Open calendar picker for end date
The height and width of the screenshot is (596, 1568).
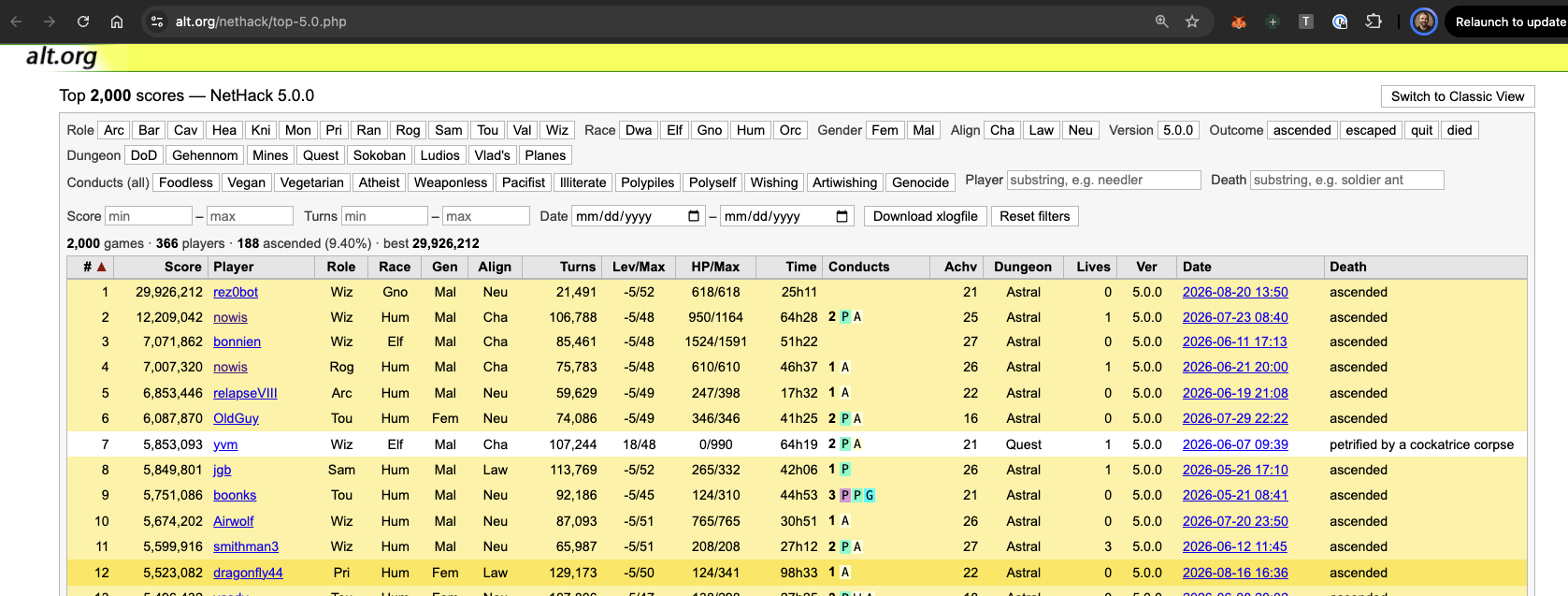tap(842, 216)
